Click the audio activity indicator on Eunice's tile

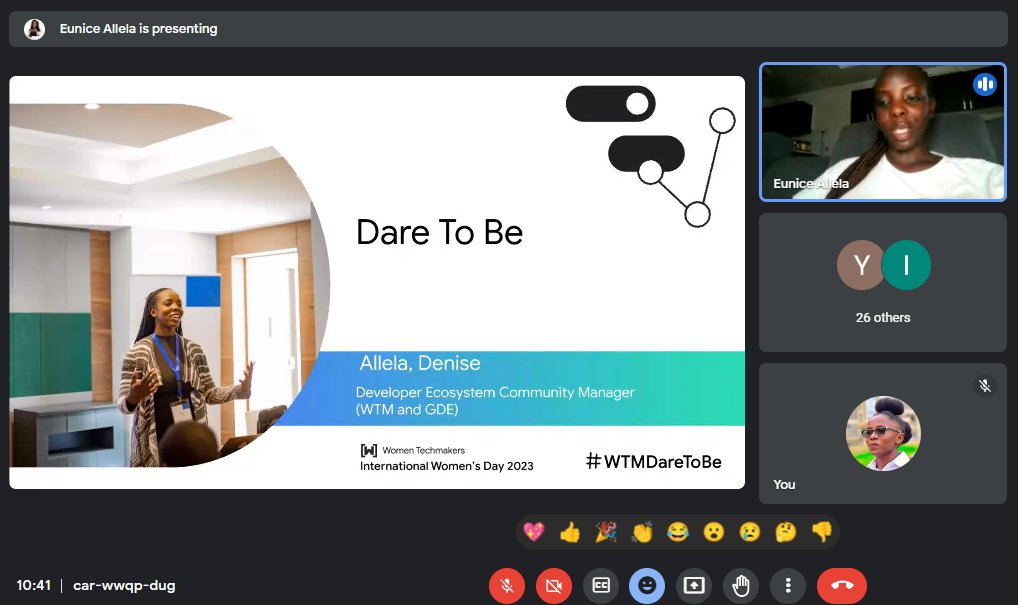pyautogui.click(x=984, y=84)
